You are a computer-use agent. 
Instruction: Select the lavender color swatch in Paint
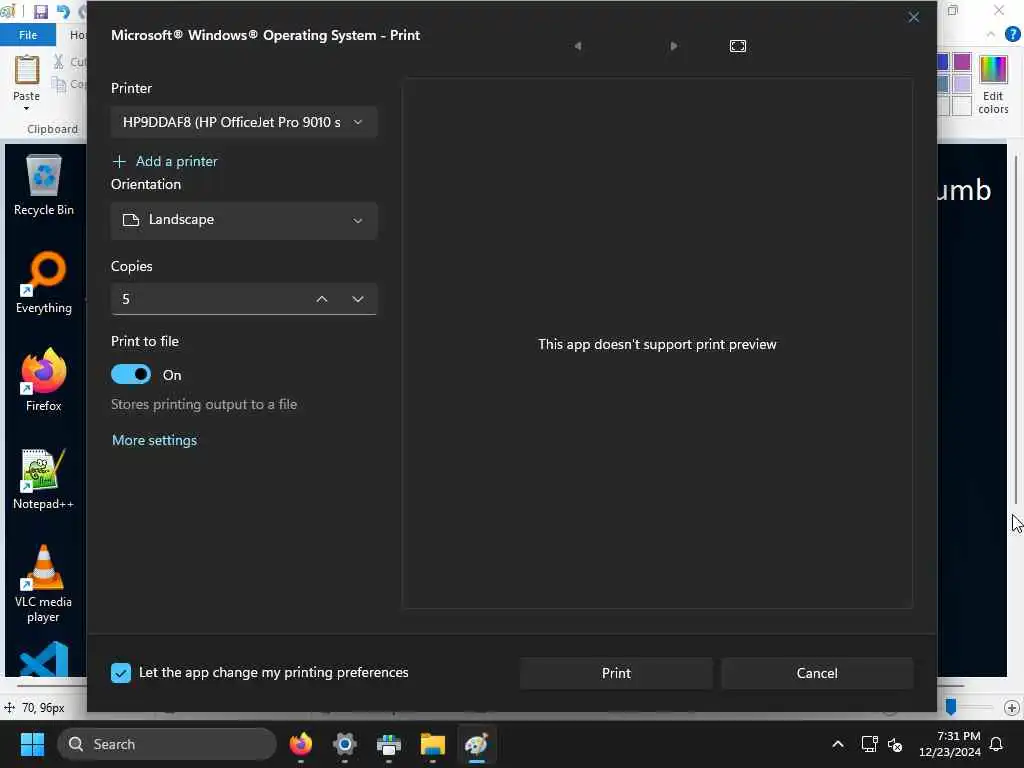962,84
